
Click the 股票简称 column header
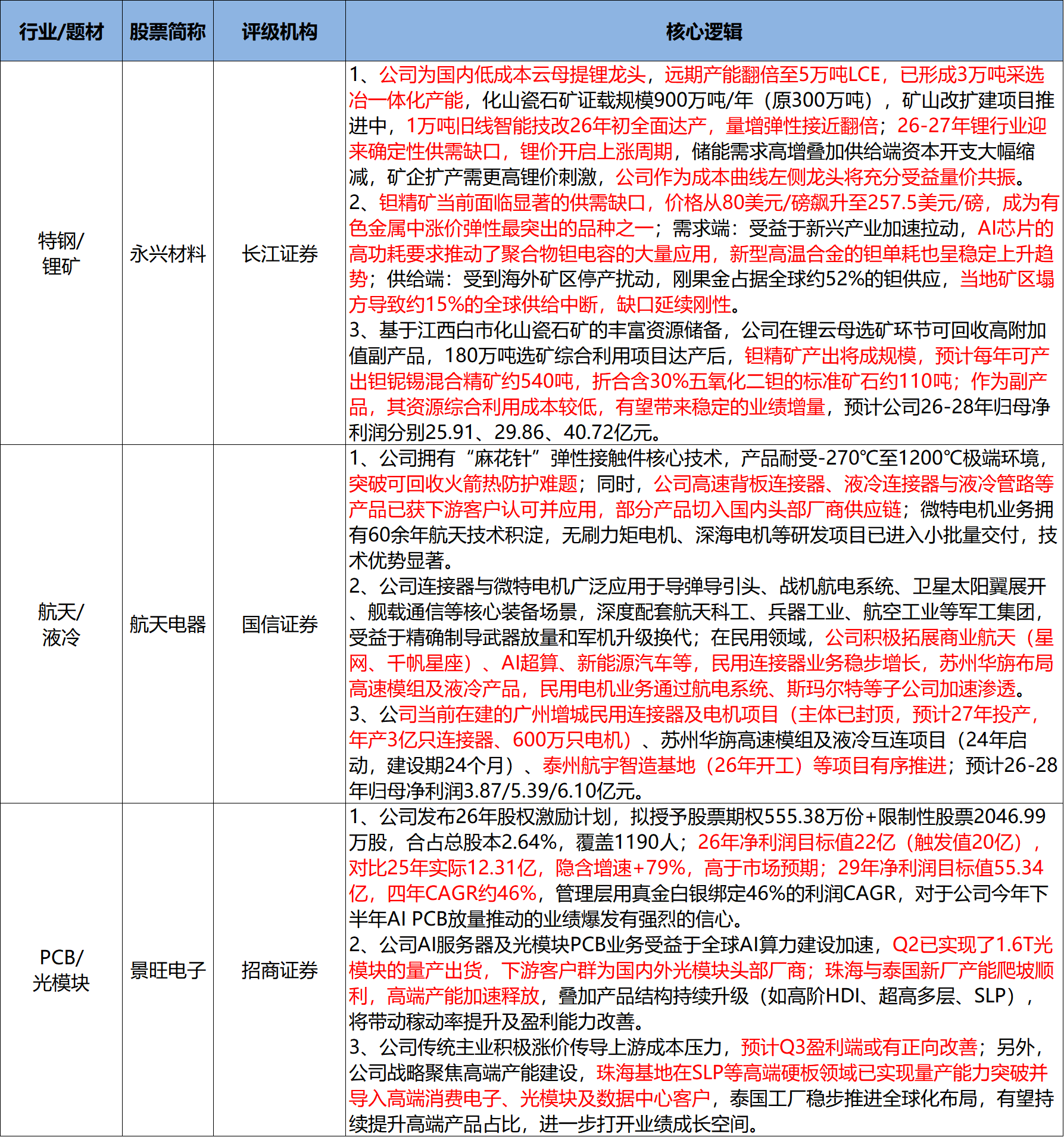168,32
